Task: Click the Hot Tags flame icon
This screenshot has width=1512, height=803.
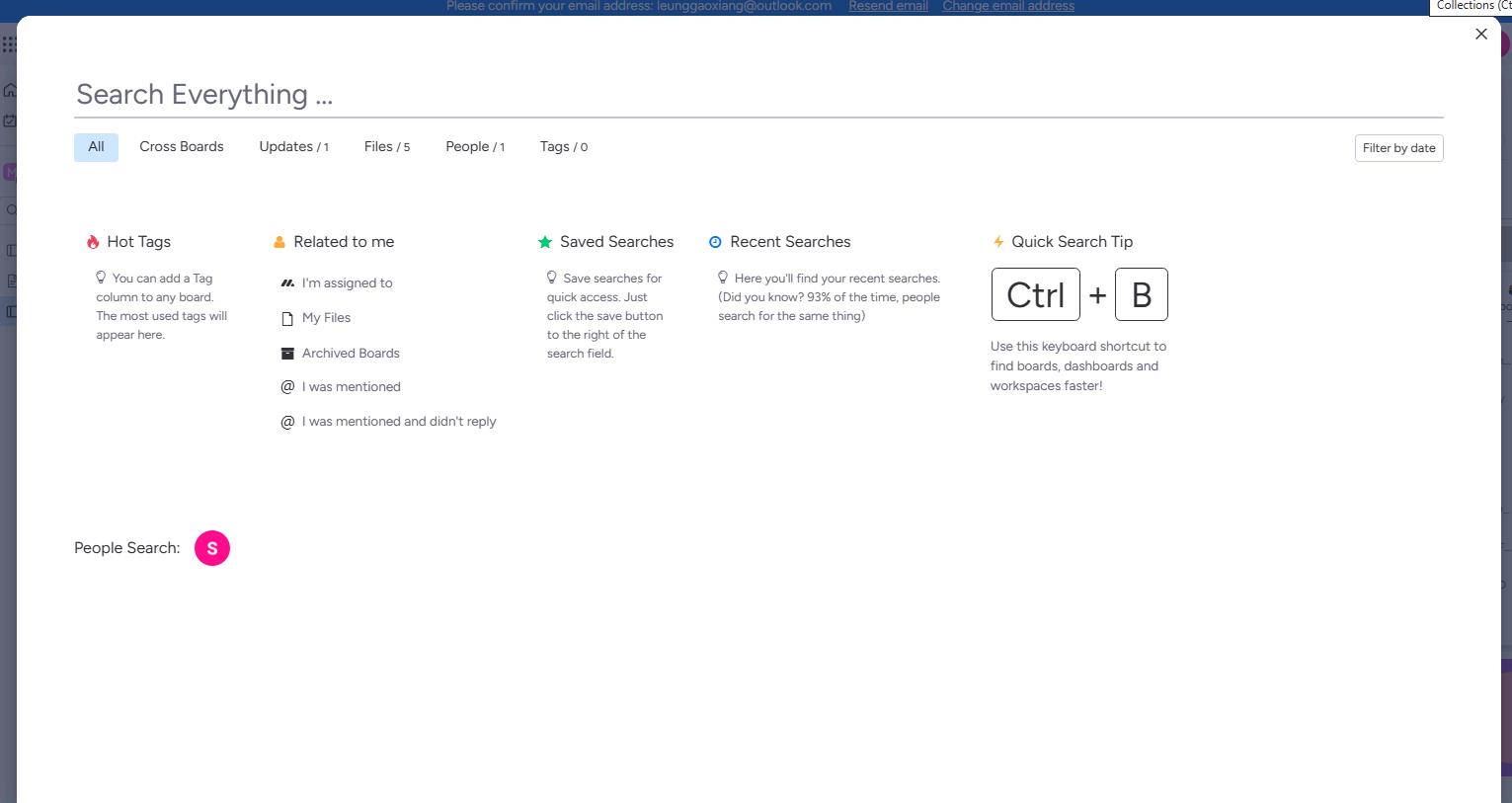Action: tap(93, 242)
